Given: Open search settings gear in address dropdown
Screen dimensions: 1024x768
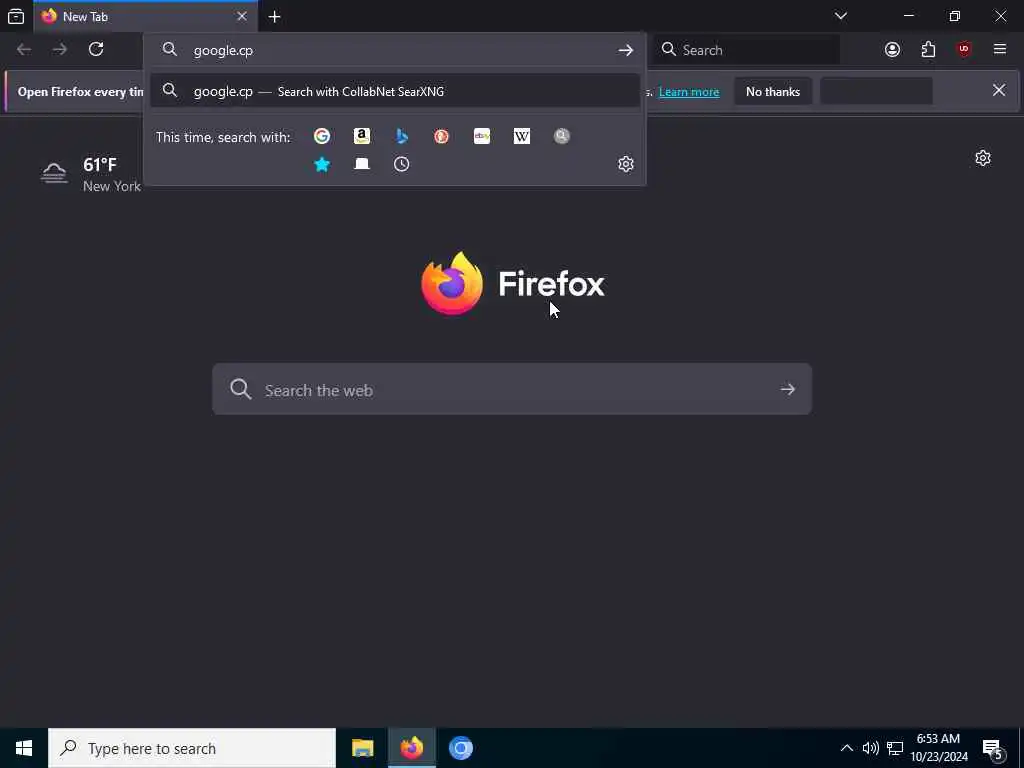Looking at the screenshot, I should point(626,164).
